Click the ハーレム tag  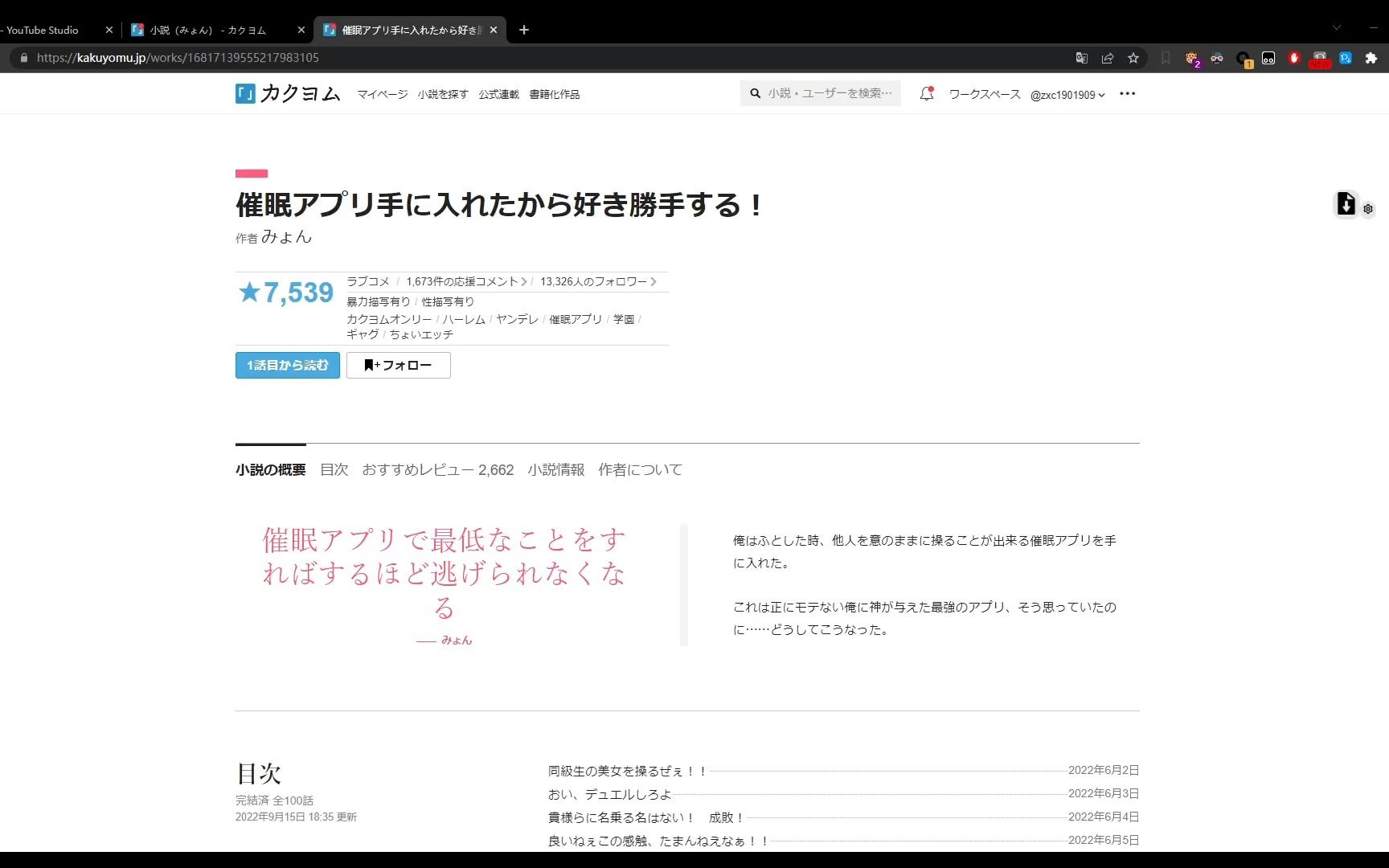pyautogui.click(x=464, y=319)
